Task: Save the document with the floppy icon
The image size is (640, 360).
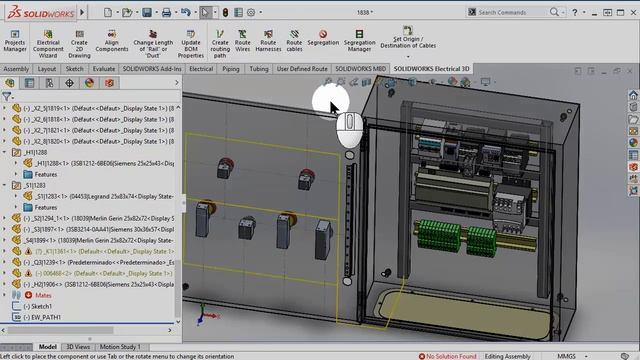Action: [x=147, y=13]
